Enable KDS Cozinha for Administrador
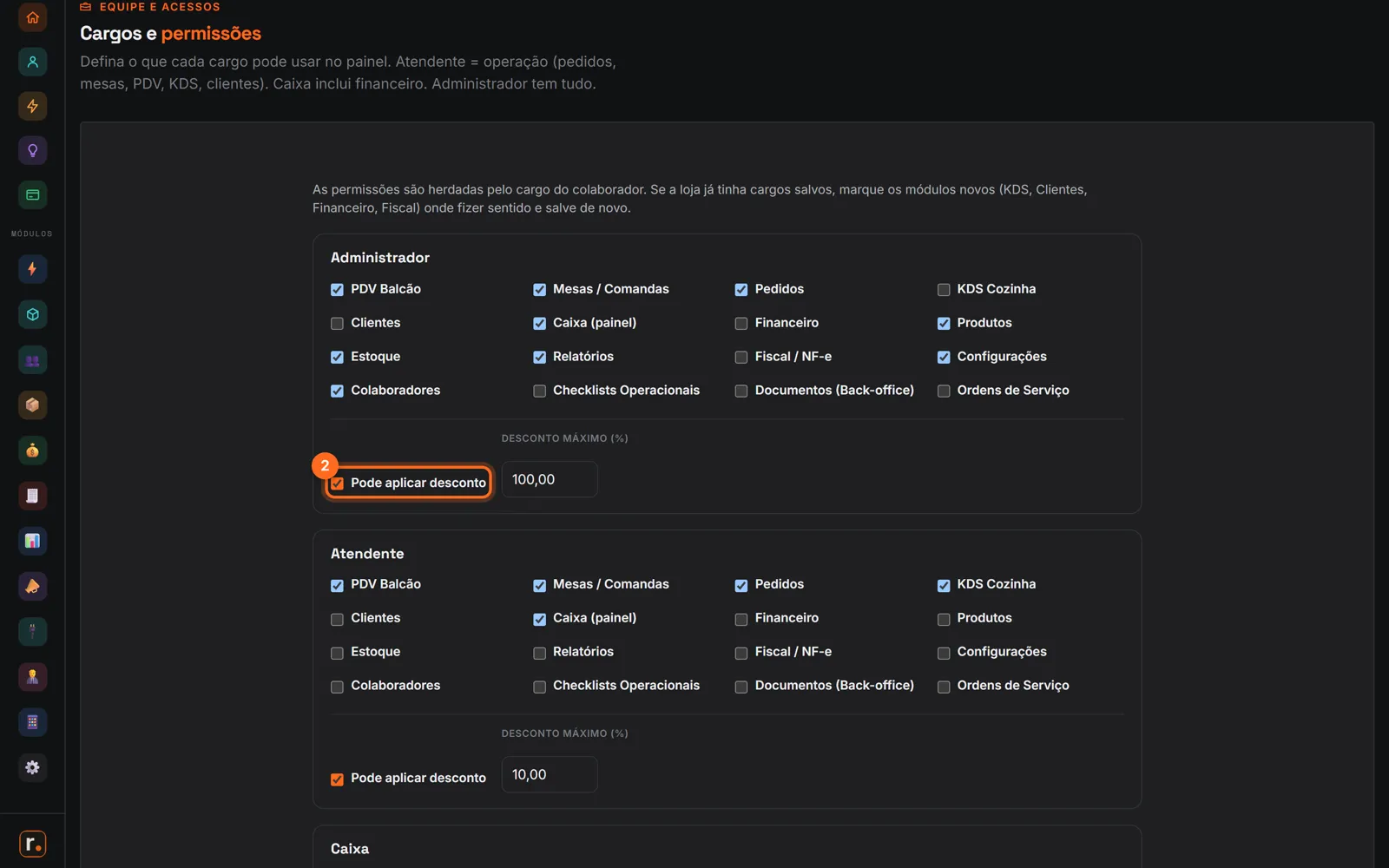Image resolution: width=1389 pixels, height=868 pixels. (x=944, y=290)
